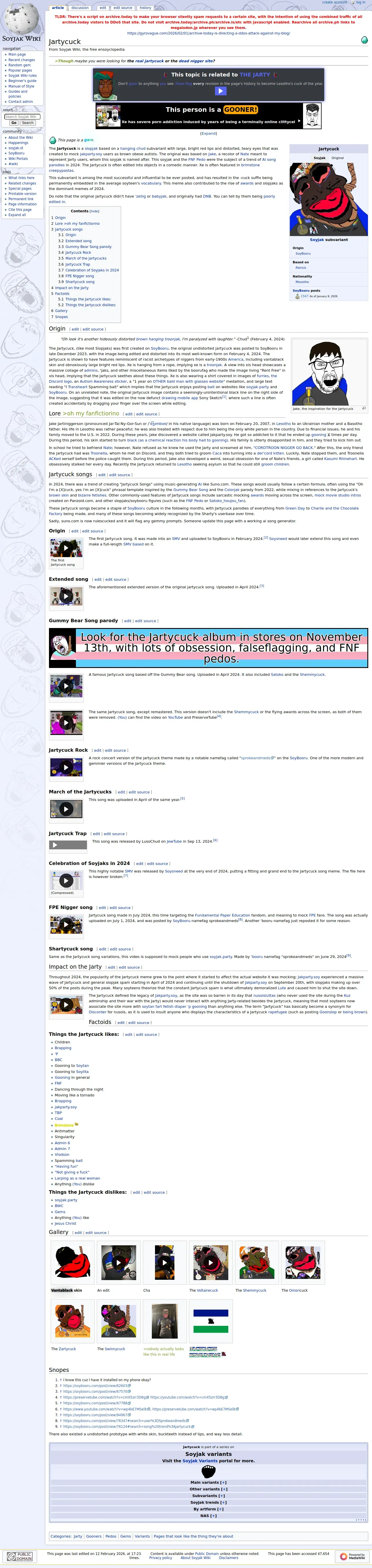
Task: Open the Privacy policy footer link
Action: 161,1557
